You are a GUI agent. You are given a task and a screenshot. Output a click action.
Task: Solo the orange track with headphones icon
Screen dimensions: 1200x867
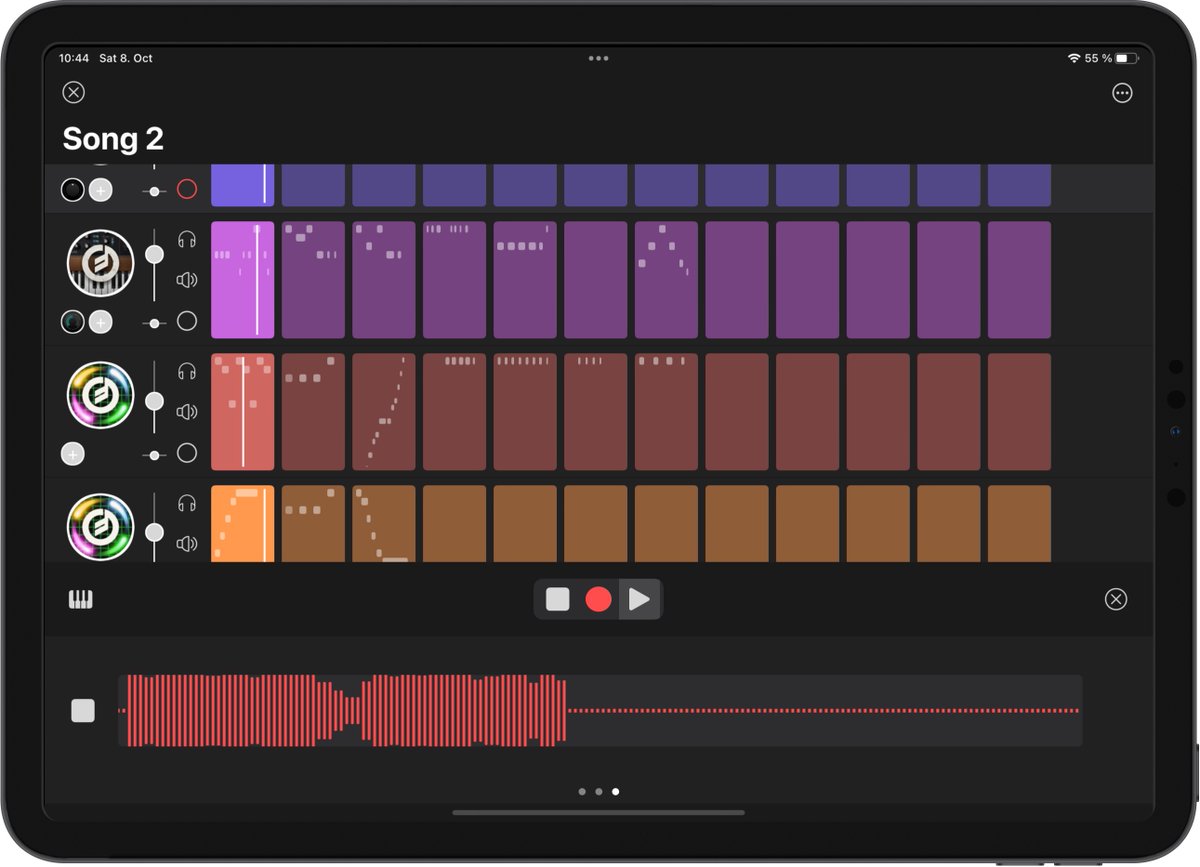(x=187, y=503)
